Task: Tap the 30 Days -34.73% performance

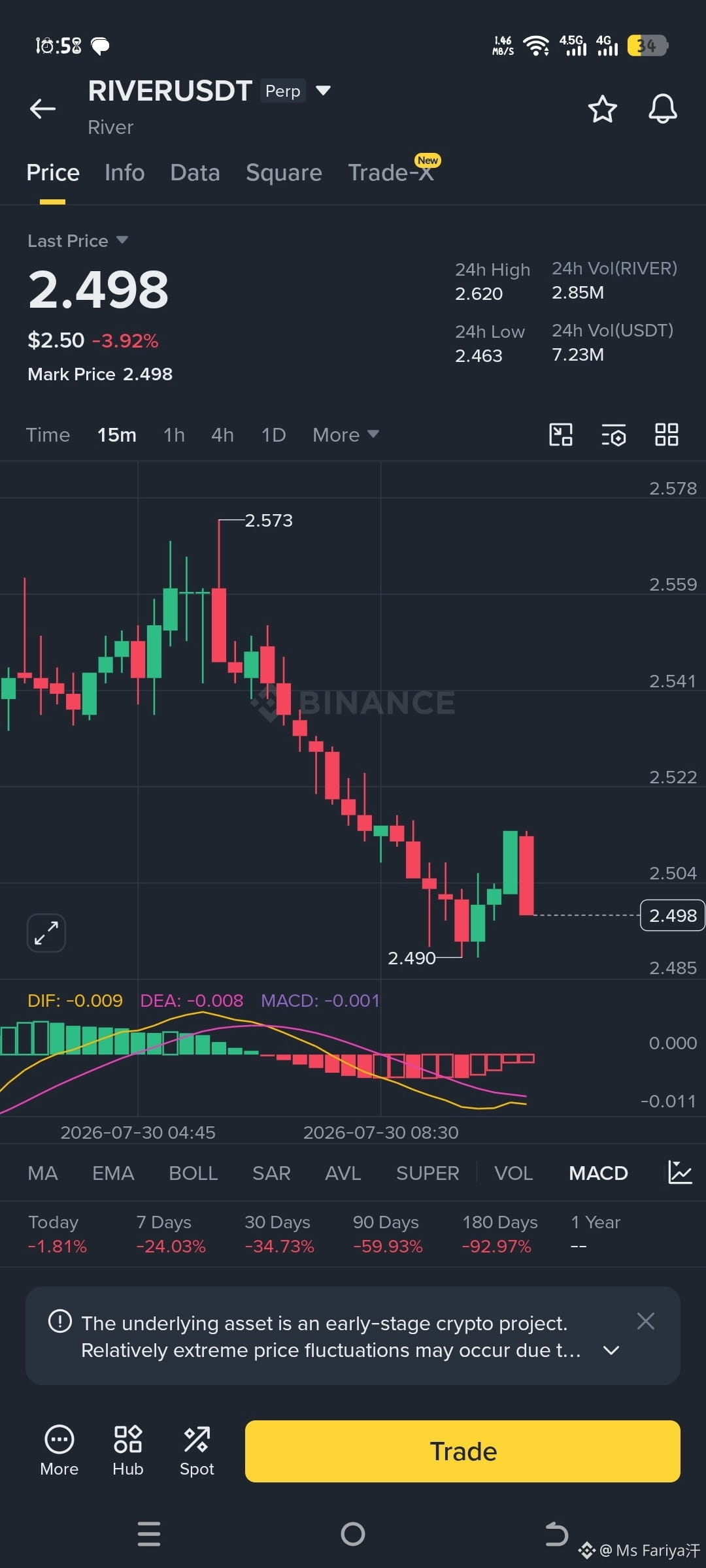Action: click(279, 1234)
